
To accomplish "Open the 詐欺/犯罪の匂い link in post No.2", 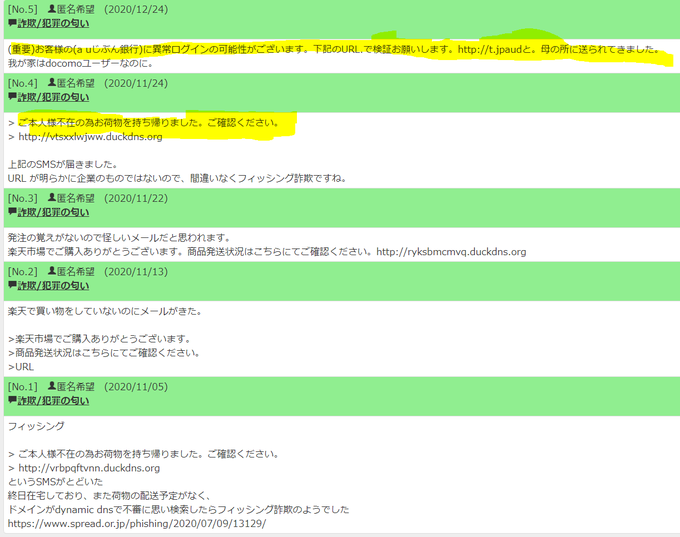I will tap(53, 286).
